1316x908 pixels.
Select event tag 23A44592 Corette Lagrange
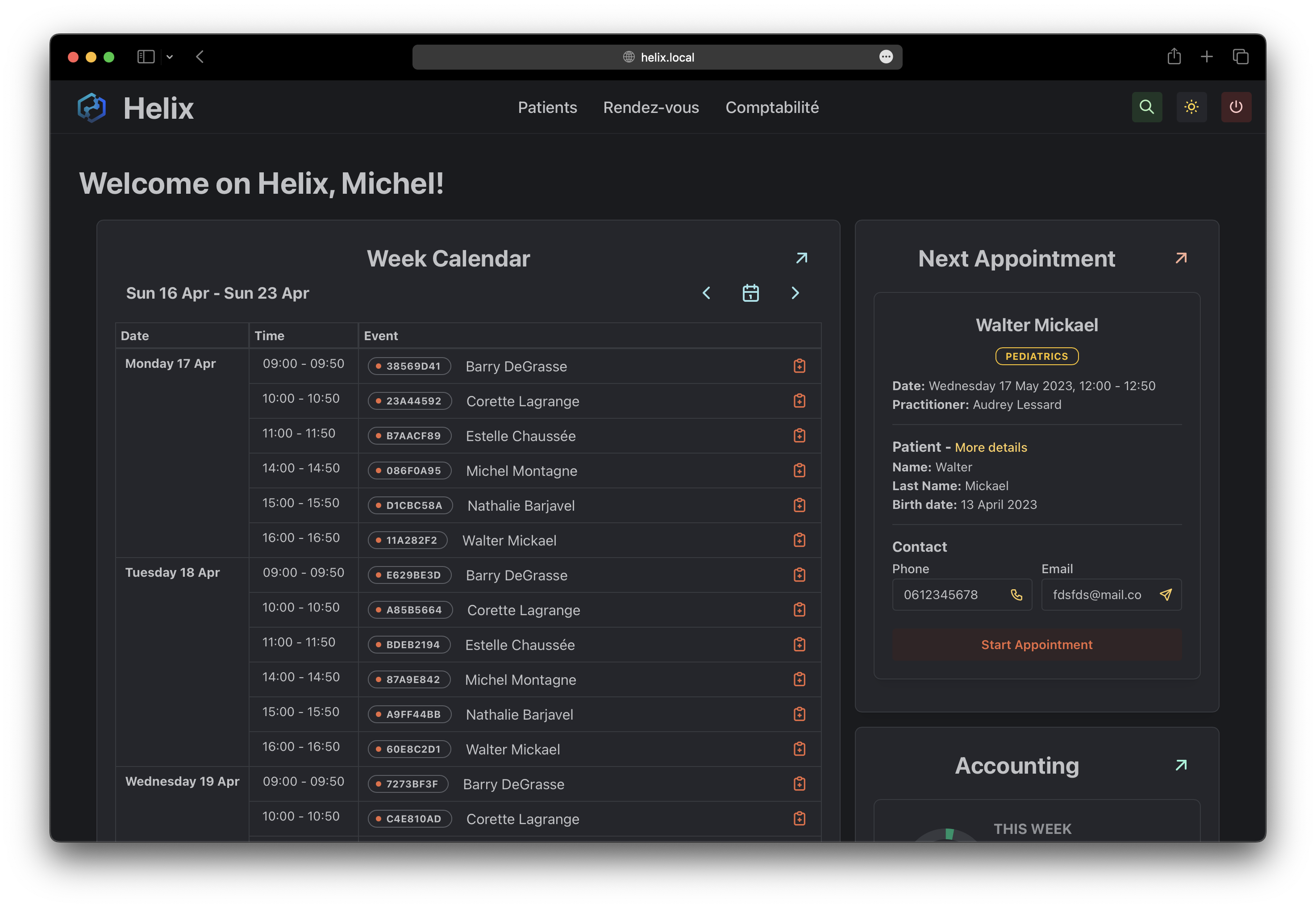tap(410, 401)
